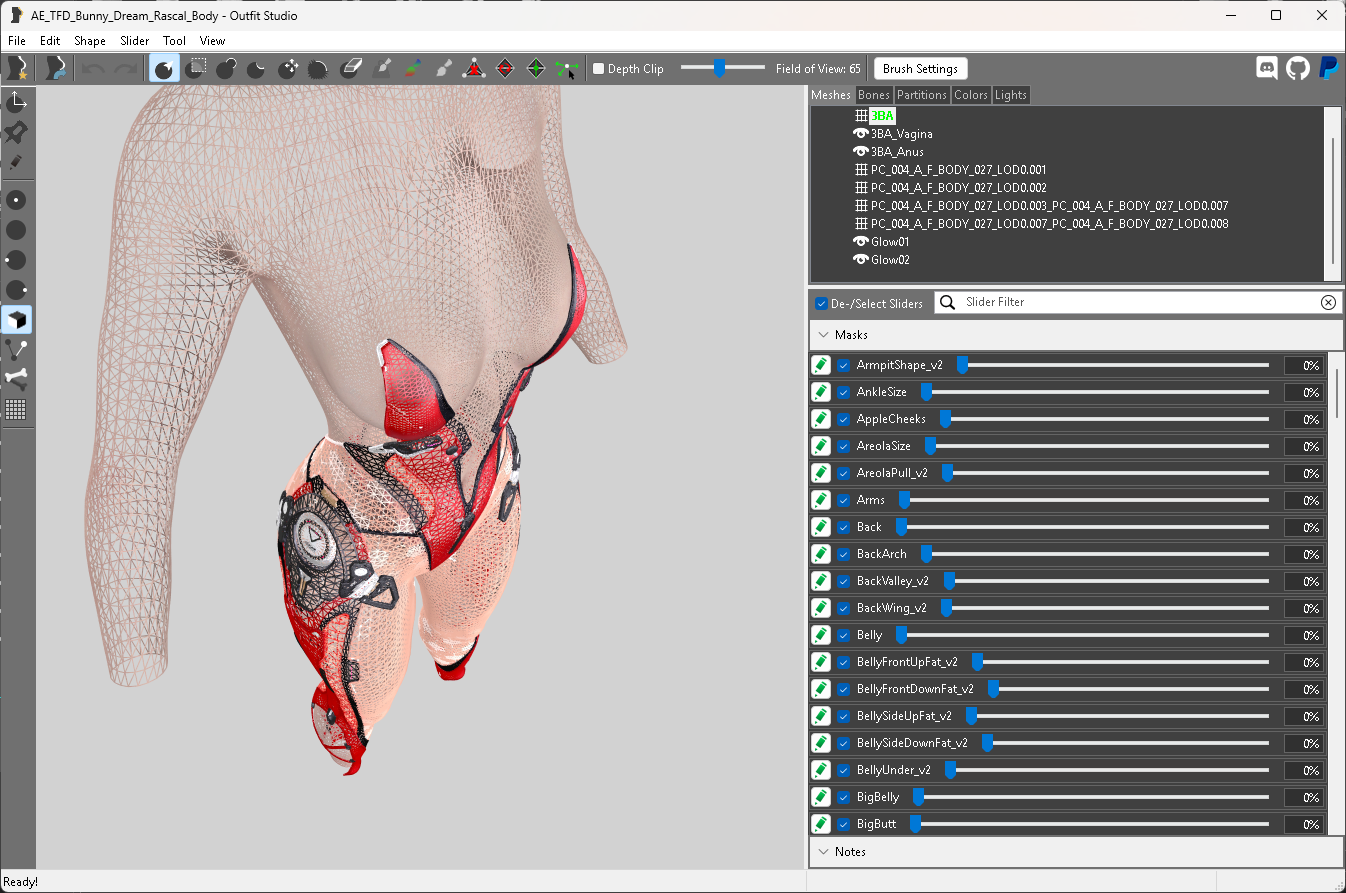Switch to the Bones tab
Image resolution: width=1346 pixels, height=893 pixels.
pyautogui.click(x=874, y=95)
